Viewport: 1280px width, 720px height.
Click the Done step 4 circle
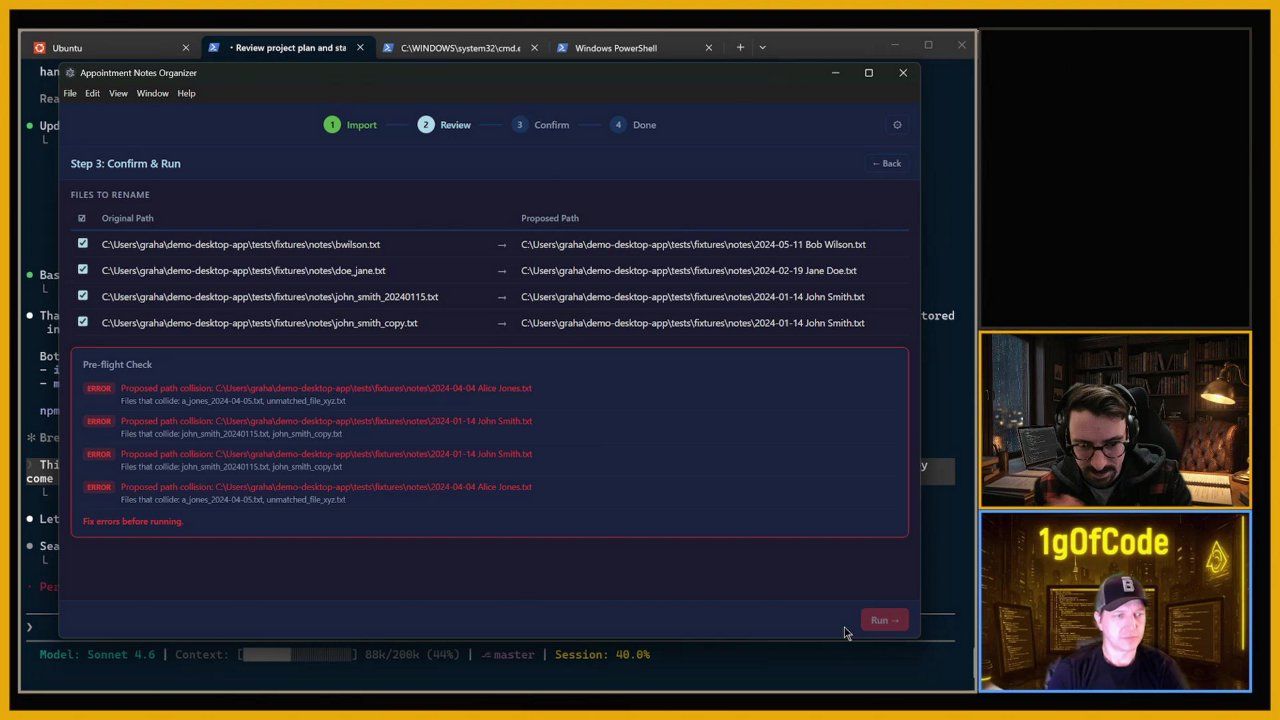coord(618,125)
